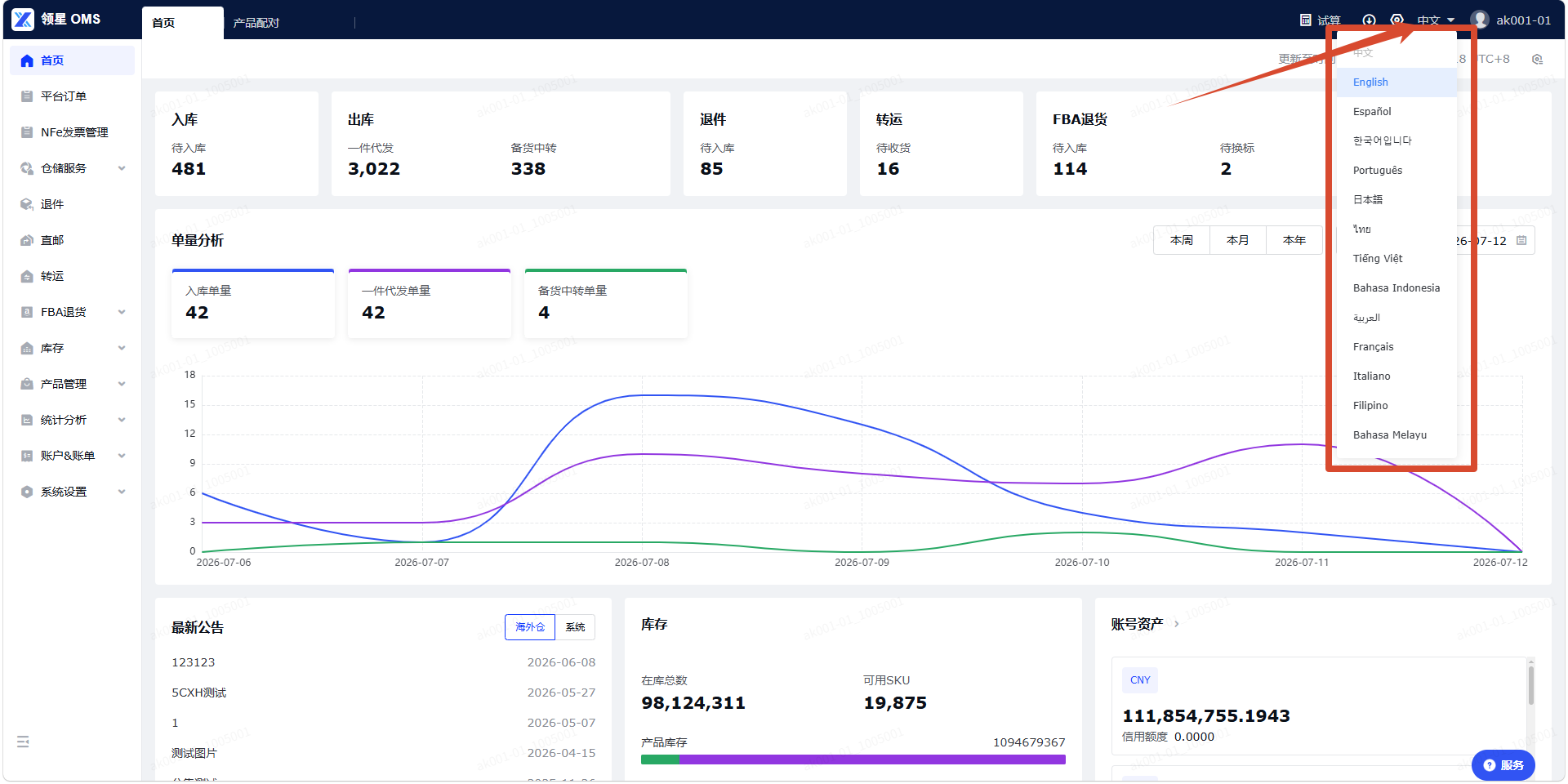Switch announcements to 系统
Screen dimensions: 1568x784
575,627
